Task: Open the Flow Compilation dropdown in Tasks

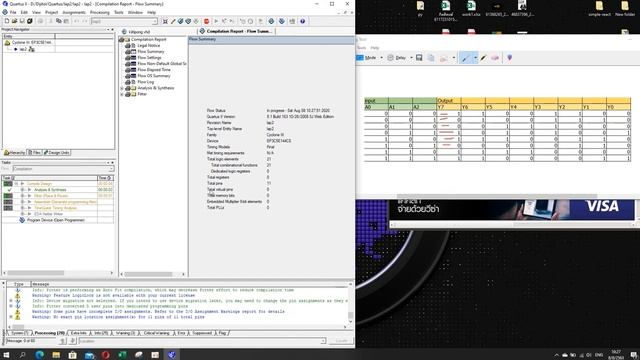Action: pos(111,169)
